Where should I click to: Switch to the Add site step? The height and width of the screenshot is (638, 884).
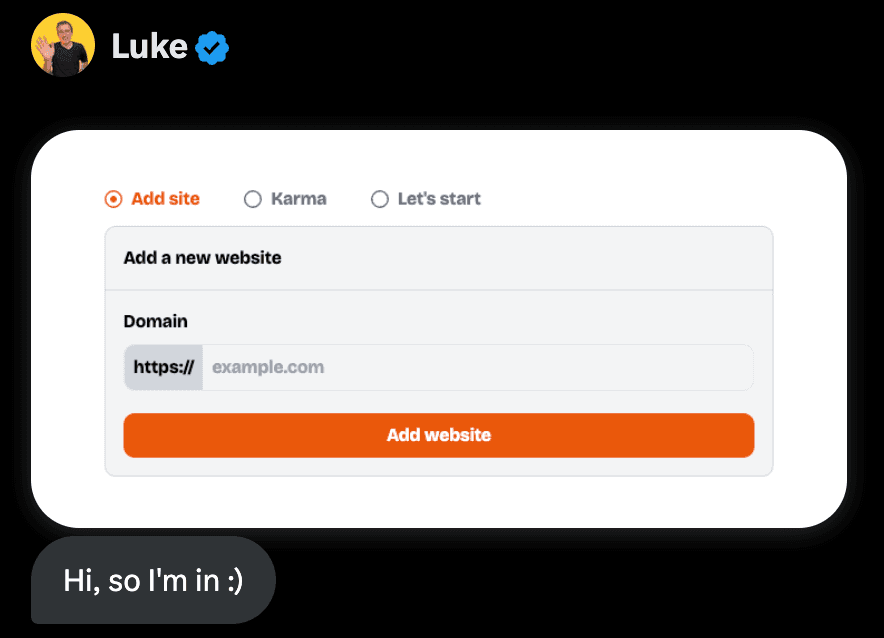[x=152, y=199]
